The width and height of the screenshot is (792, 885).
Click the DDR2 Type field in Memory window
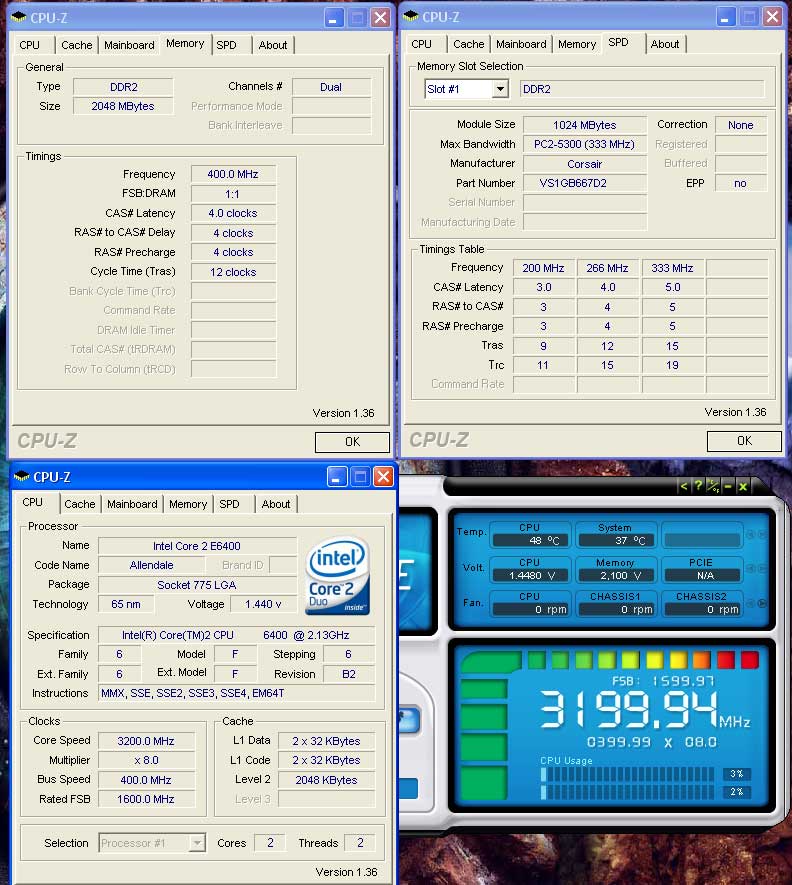point(123,87)
